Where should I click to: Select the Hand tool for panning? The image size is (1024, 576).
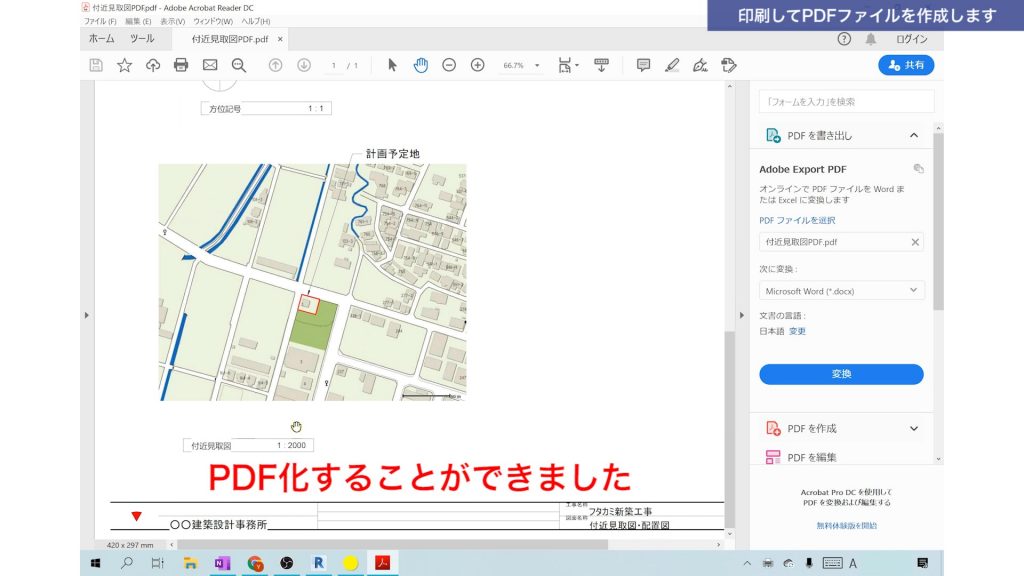(x=421, y=65)
